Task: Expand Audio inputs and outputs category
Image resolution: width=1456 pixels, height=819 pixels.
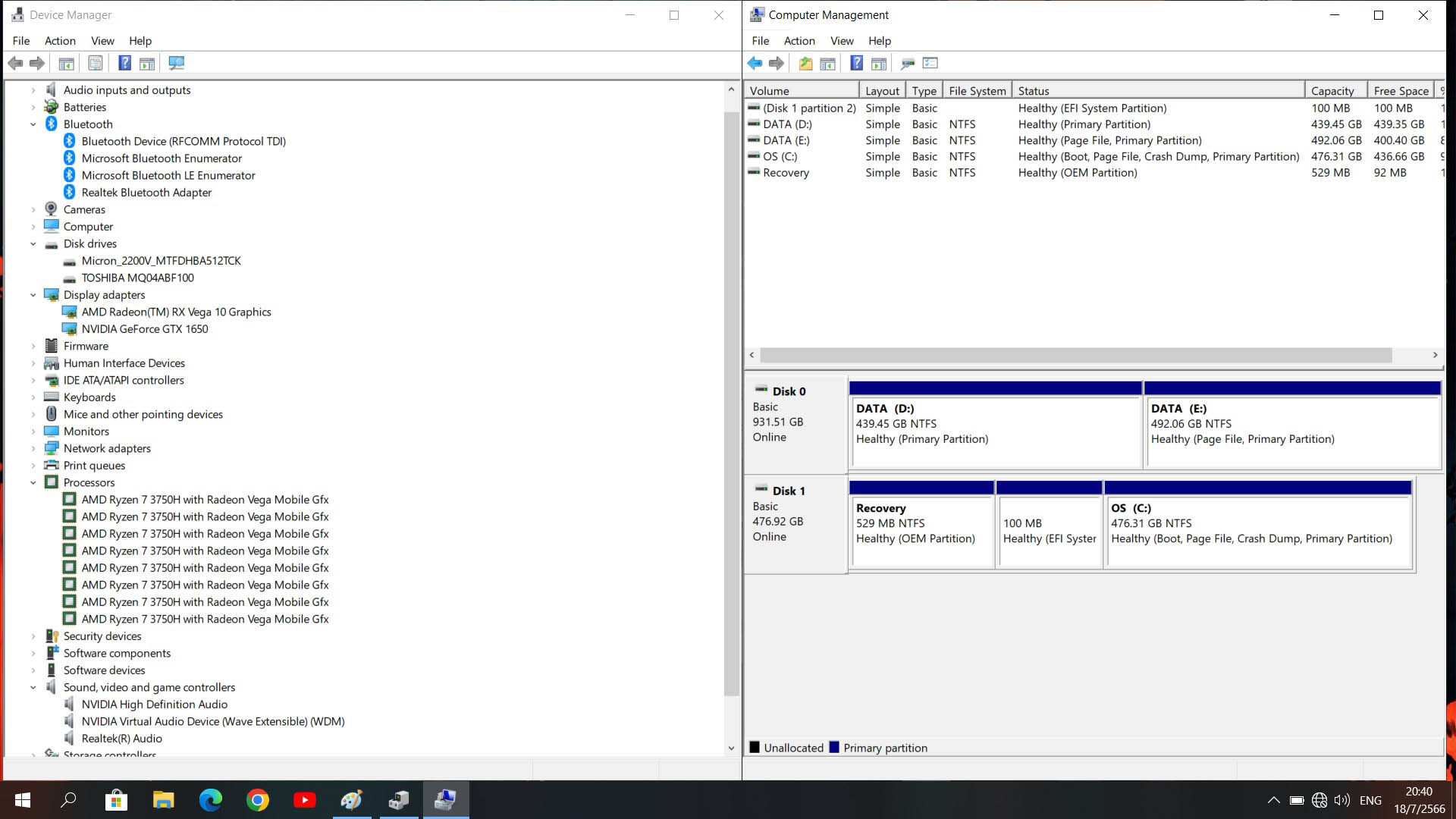Action: pyautogui.click(x=33, y=90)
